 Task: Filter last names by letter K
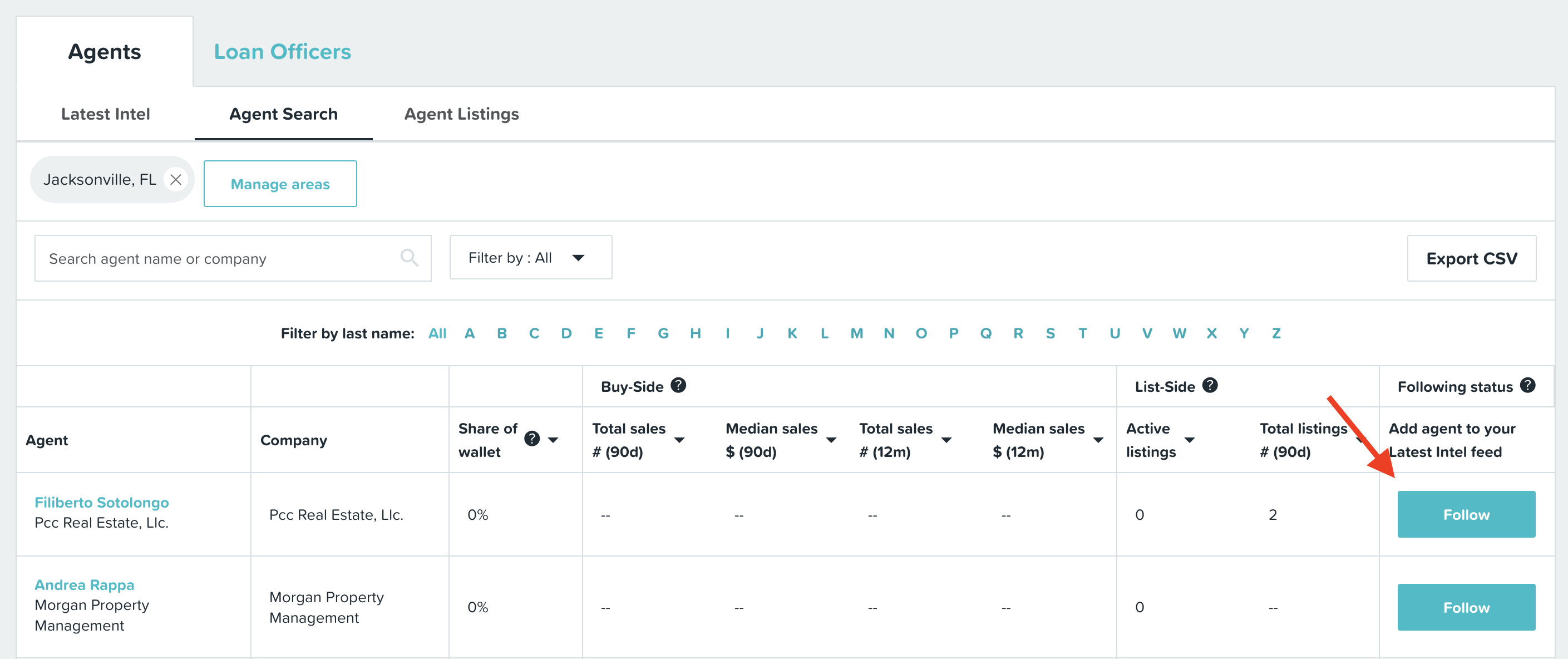point(792,333)
